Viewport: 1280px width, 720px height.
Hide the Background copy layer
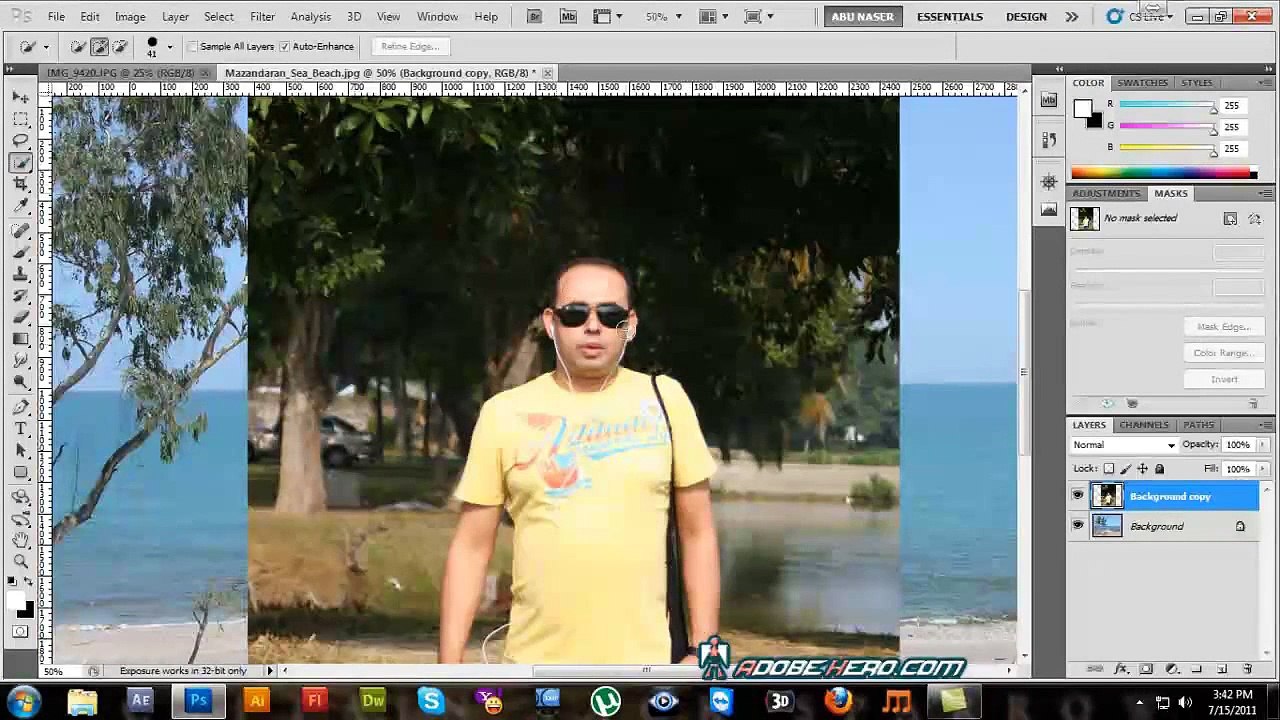click(x=1078, y=496)
